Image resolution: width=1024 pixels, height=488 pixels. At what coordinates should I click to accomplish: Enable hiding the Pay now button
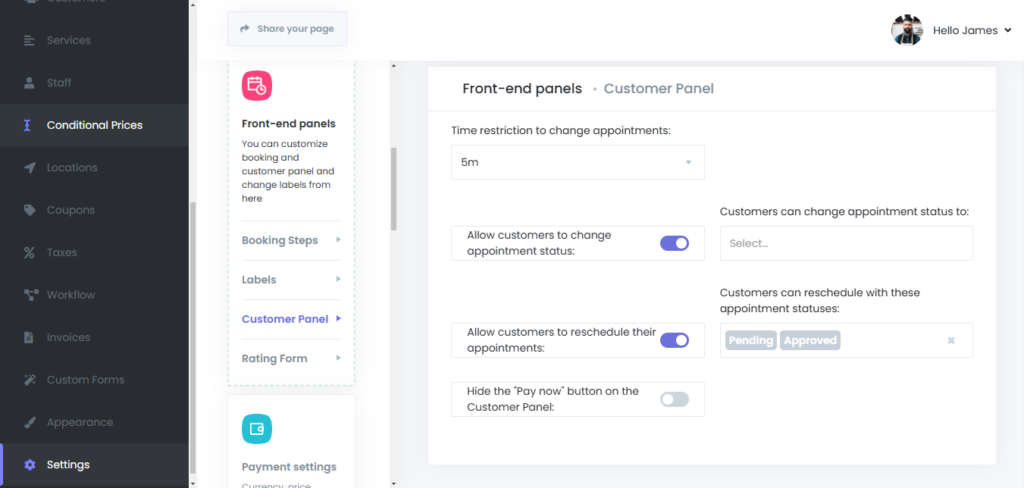pos(674,399)
